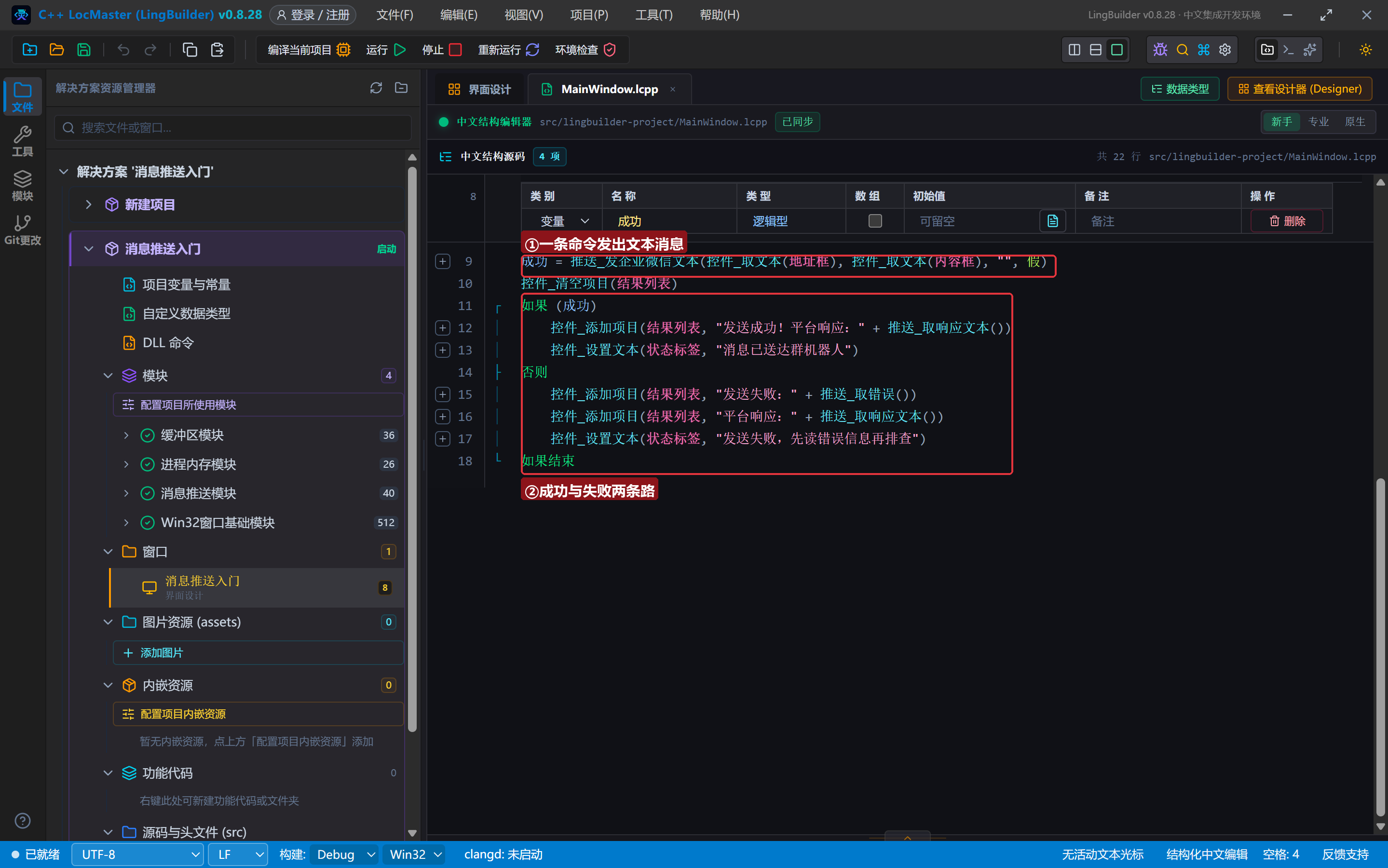
Task: Open the Debug build configuration dropdown
Action: [344, 854]
